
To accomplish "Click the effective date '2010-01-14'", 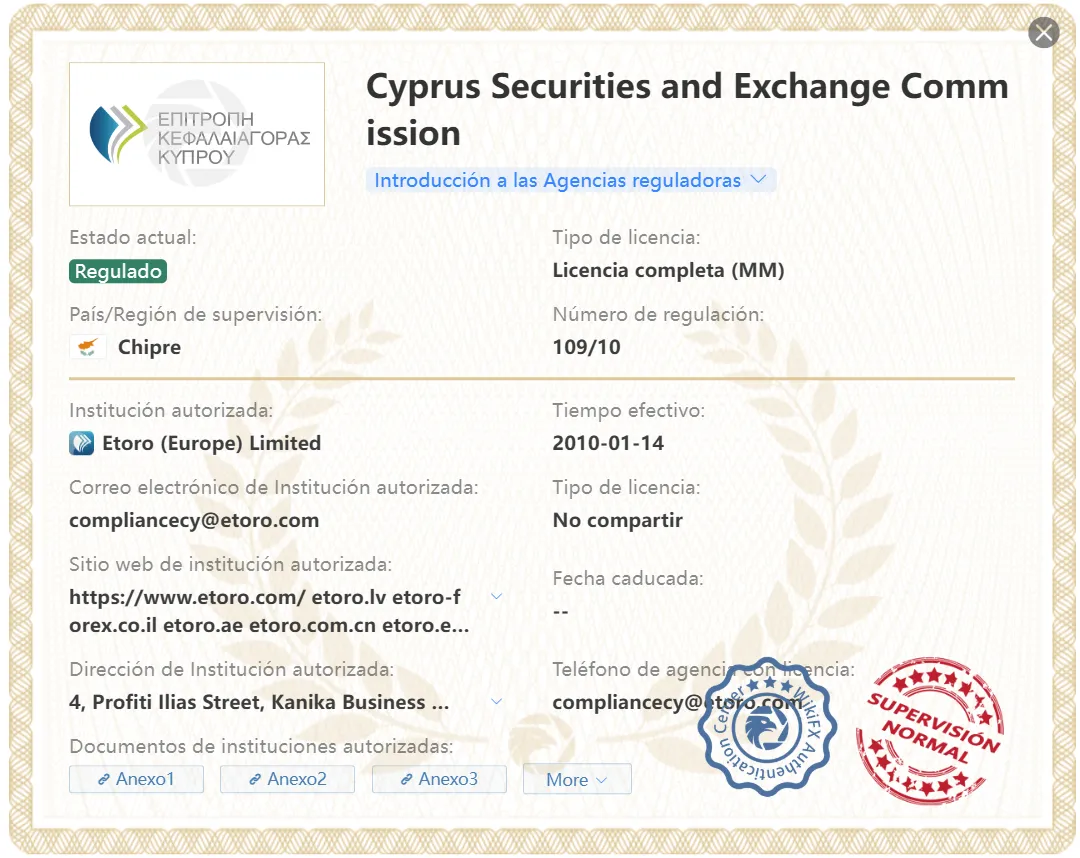I will coord(608,443).
